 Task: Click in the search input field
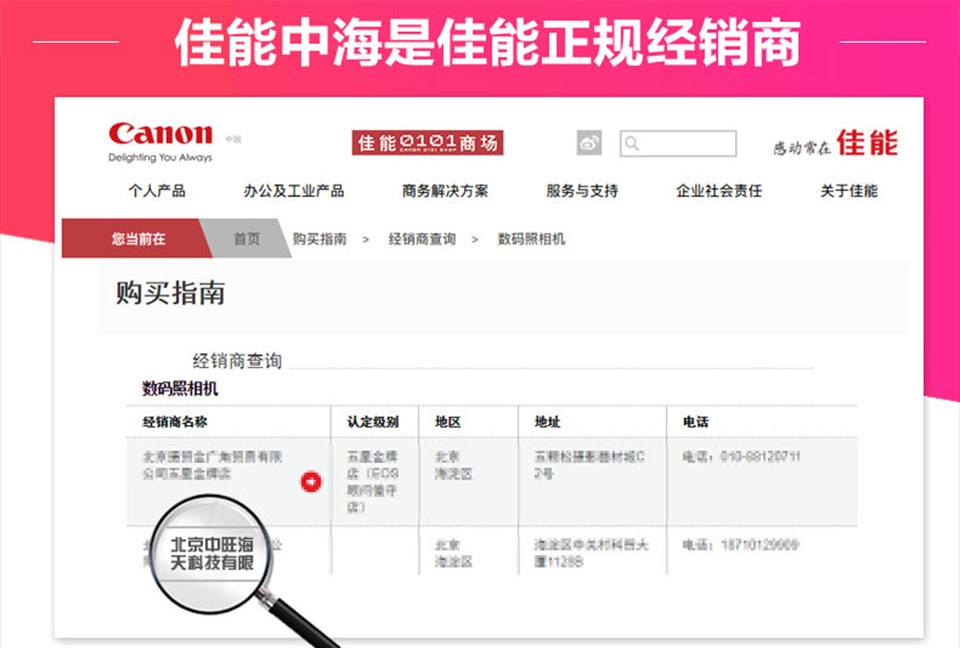(678, 143)
